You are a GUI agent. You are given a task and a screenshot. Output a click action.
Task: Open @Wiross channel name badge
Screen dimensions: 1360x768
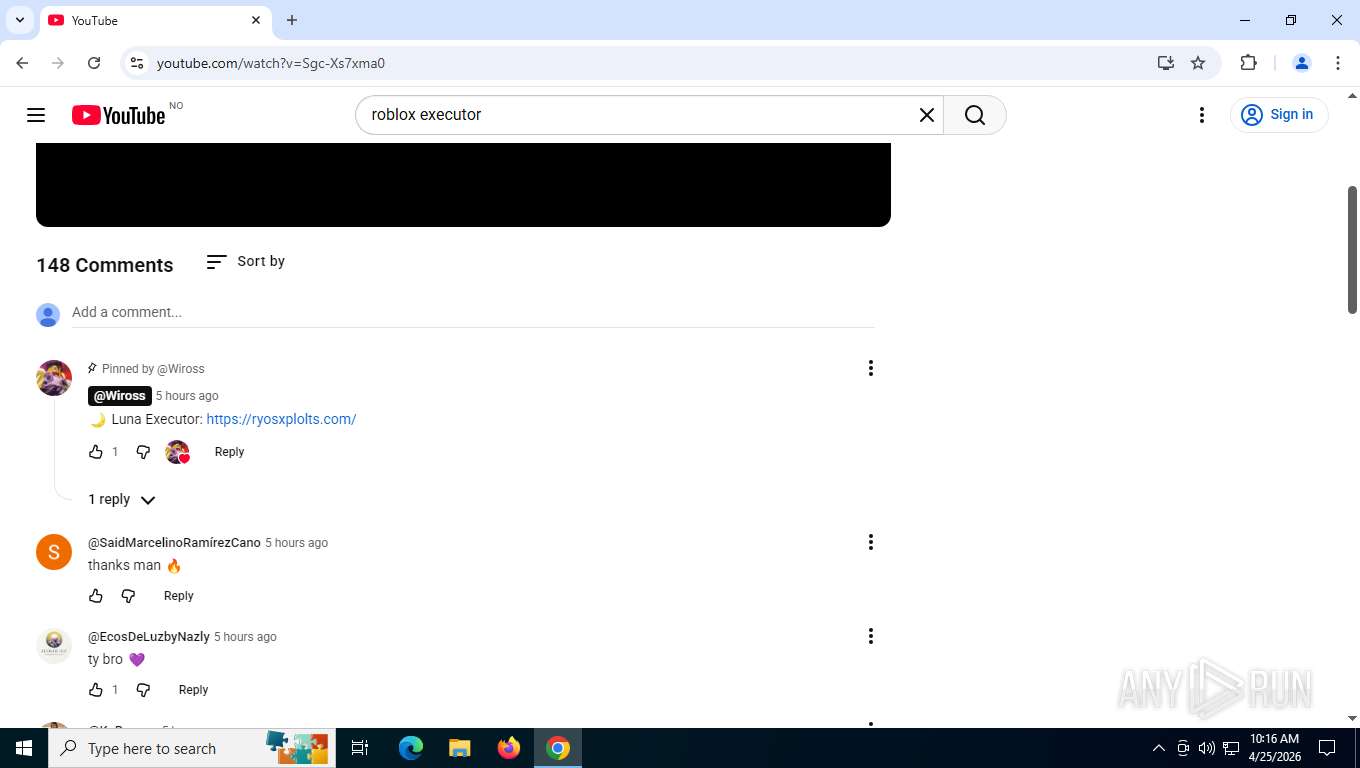click(x=120, y=396)
